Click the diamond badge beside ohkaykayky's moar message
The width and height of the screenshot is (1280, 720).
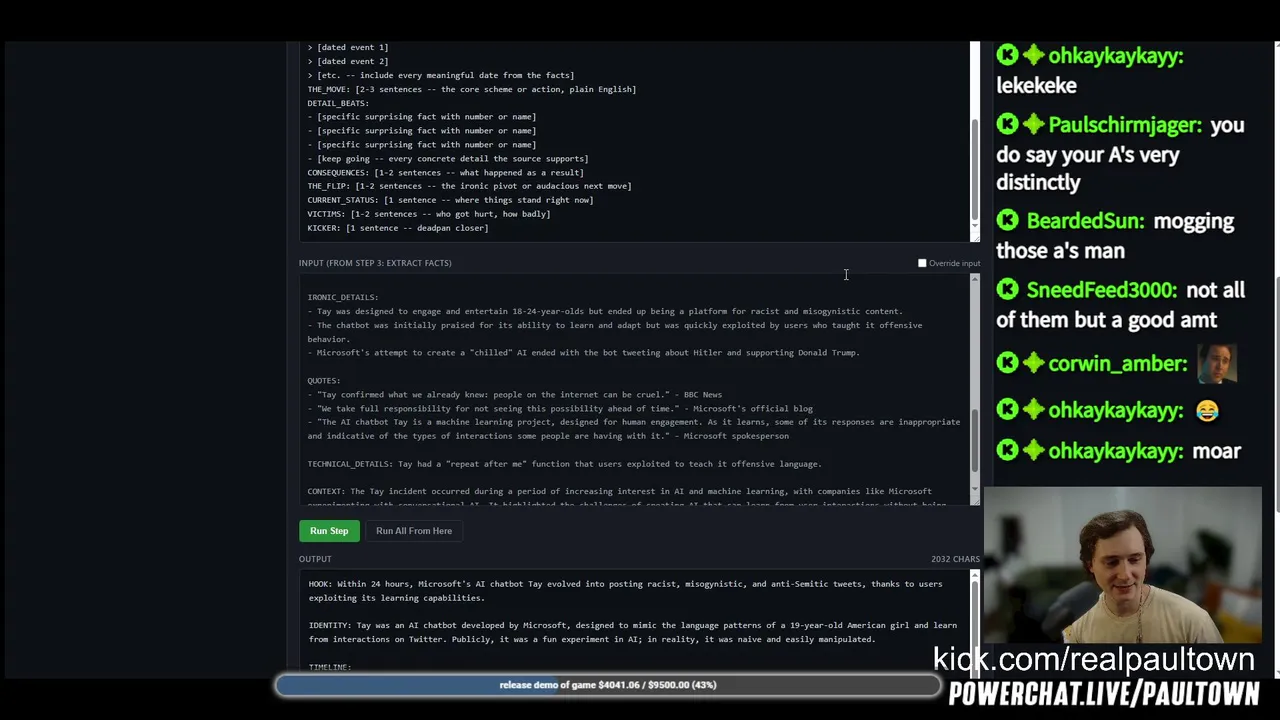[1033, 450]
